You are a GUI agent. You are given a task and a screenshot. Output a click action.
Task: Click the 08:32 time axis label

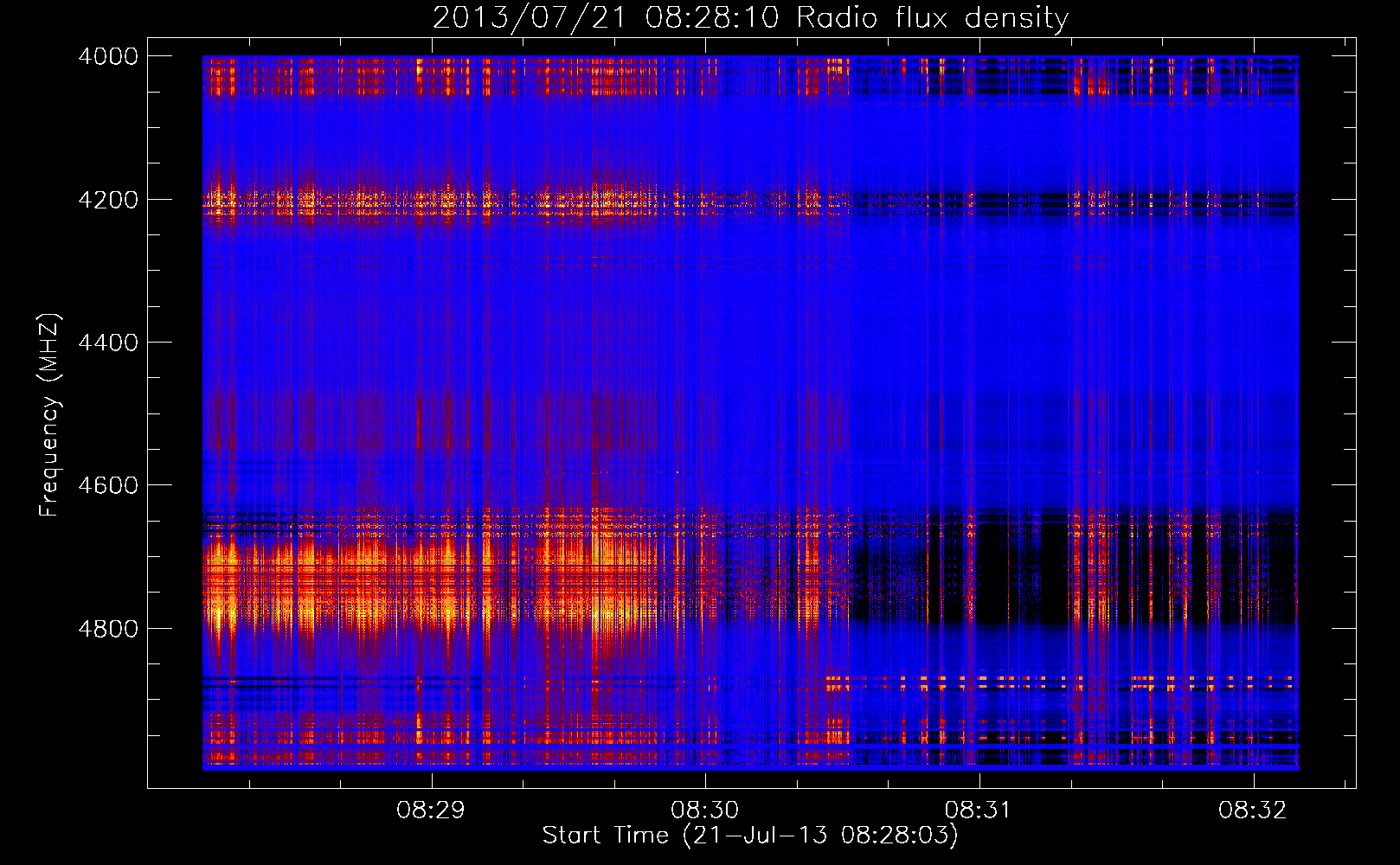(x=1253, y=811)
